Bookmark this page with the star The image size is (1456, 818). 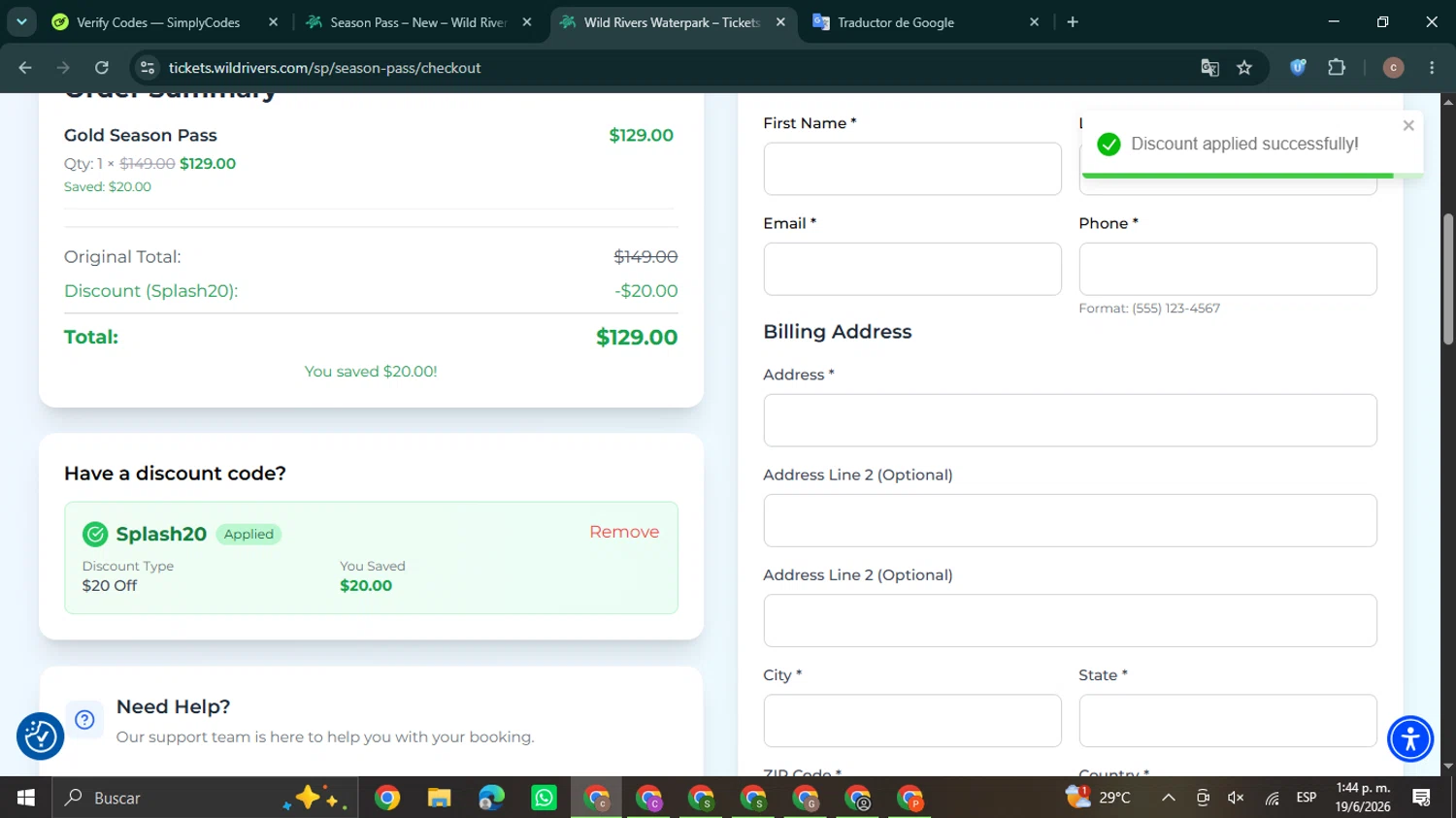(1244, 68)
